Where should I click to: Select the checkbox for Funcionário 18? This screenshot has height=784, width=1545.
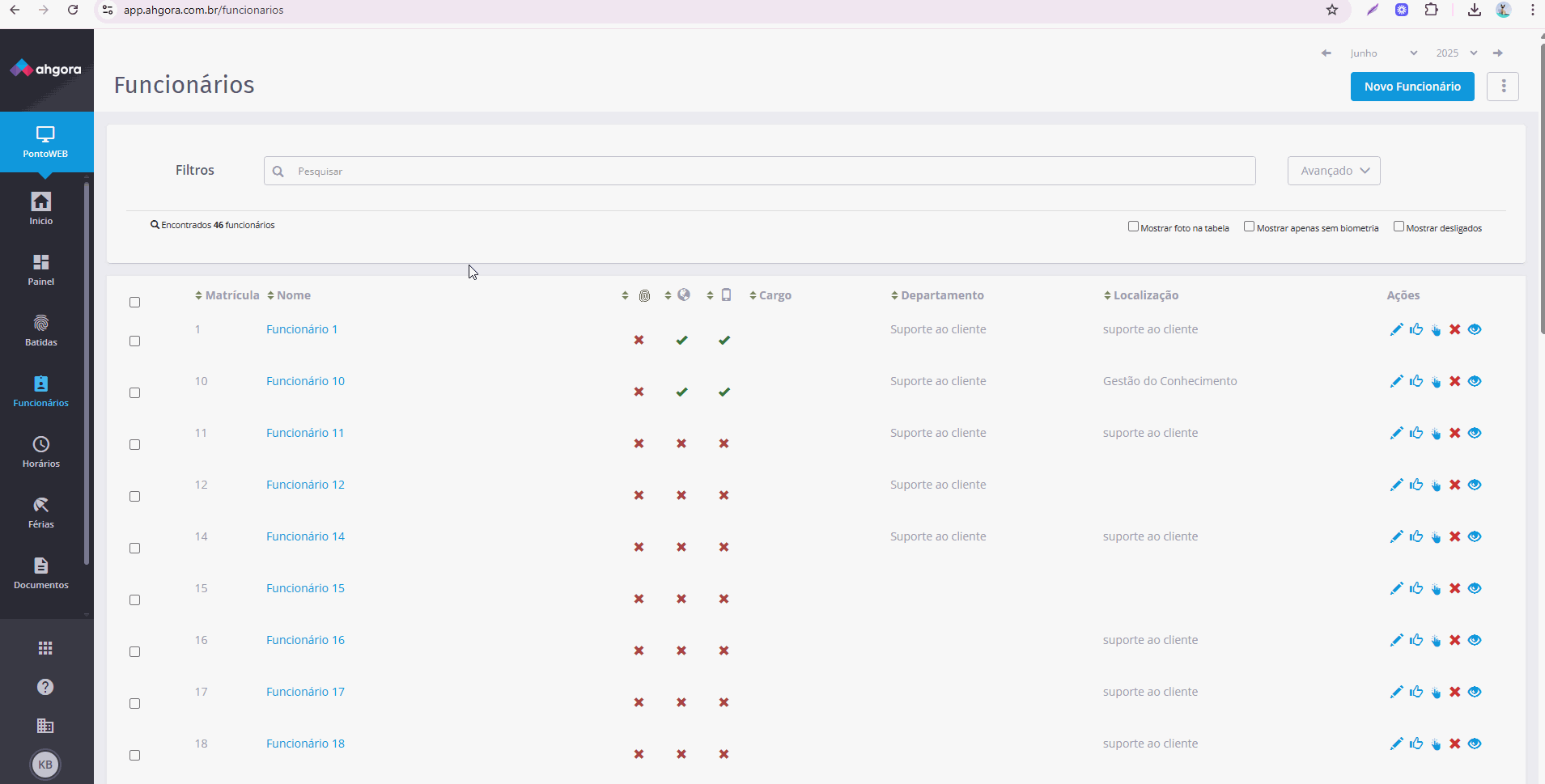134,755
